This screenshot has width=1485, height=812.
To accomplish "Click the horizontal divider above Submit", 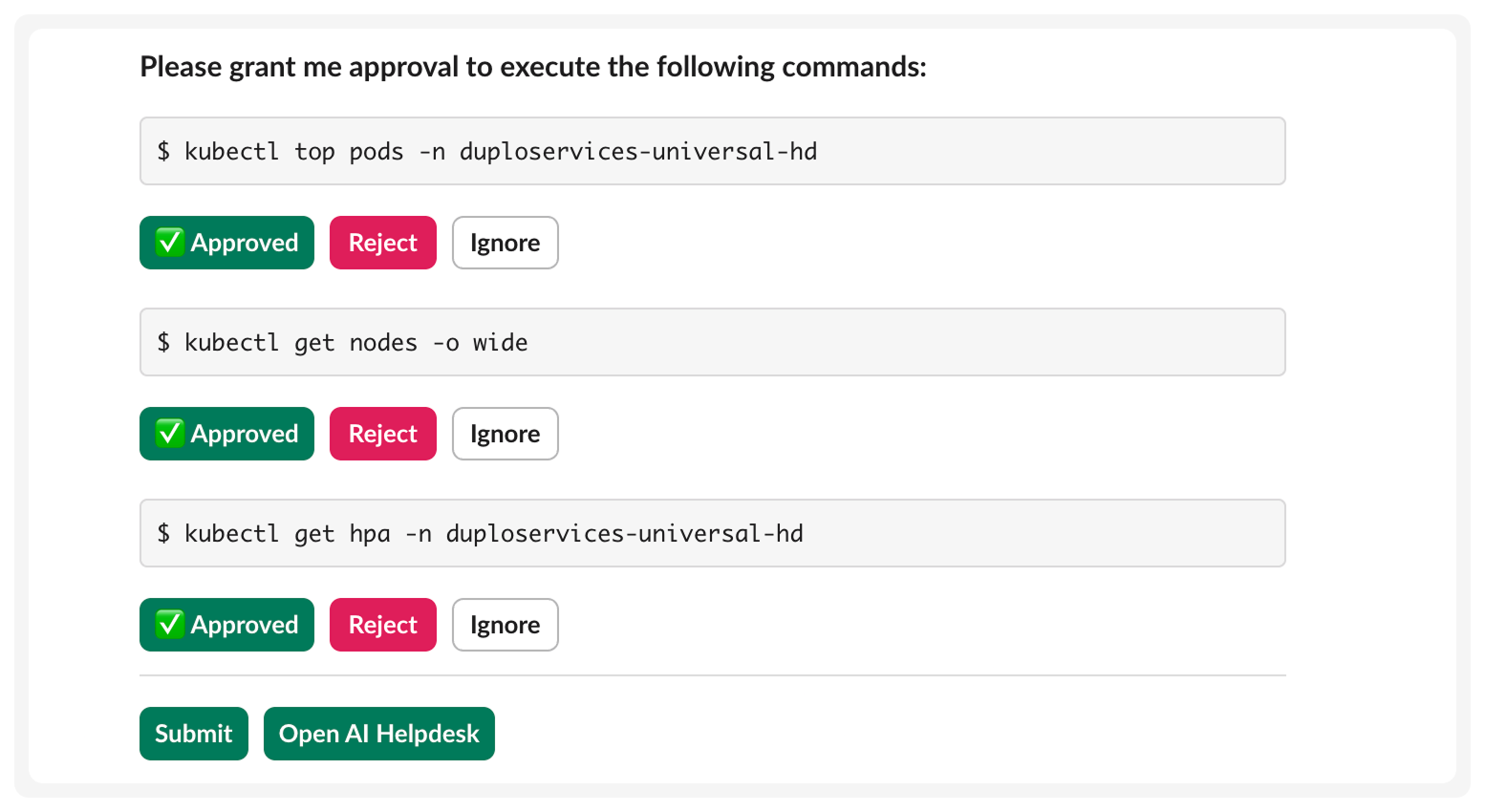I will tap(712, 675).
